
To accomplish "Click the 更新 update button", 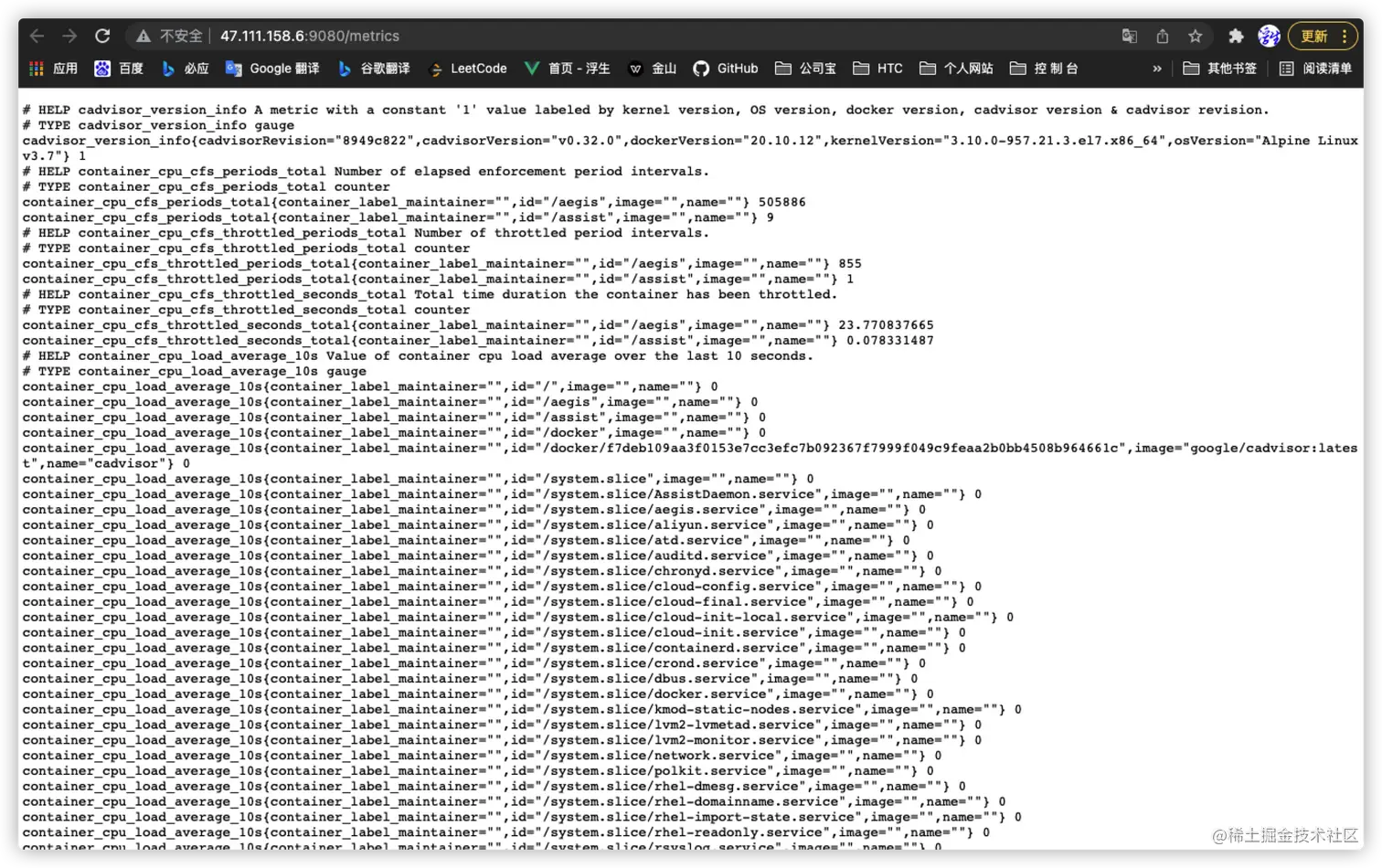I will [x=1314, y=36].
